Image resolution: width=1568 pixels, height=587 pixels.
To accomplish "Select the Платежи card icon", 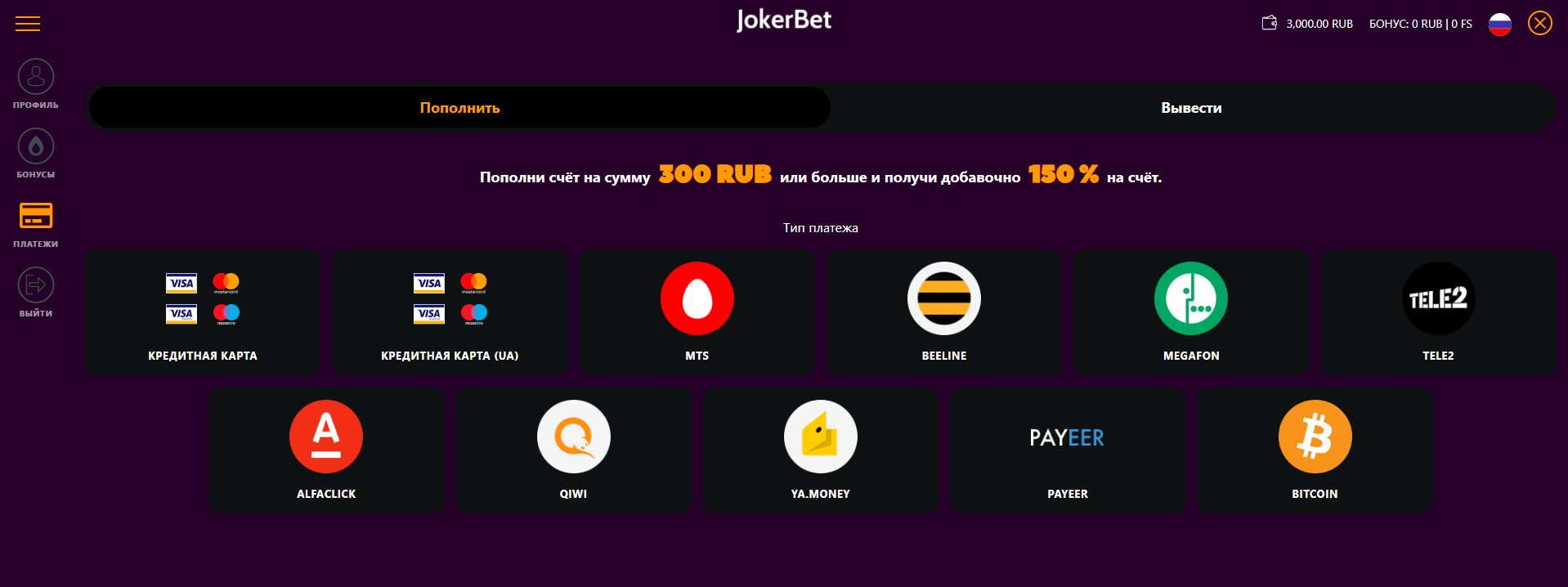I will pyautogui.click(x=36, y=217).
